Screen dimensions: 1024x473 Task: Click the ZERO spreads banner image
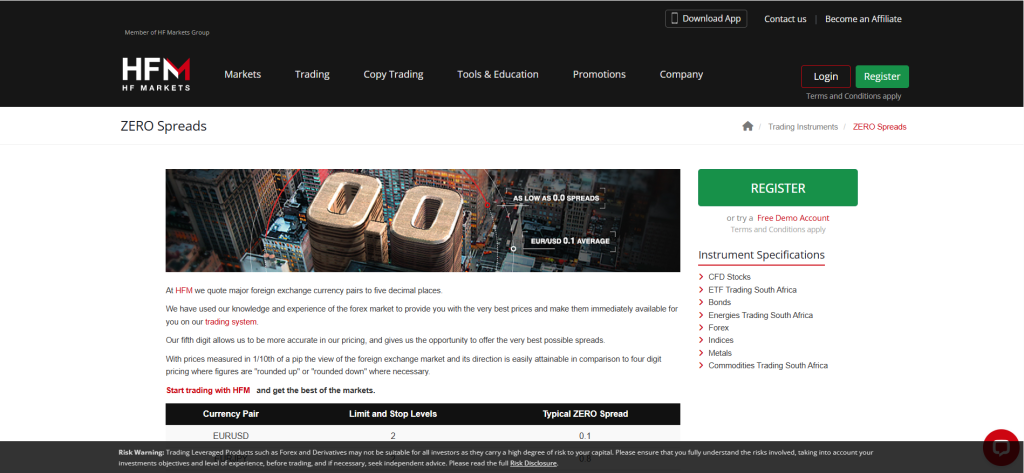[x=422, y=220]
